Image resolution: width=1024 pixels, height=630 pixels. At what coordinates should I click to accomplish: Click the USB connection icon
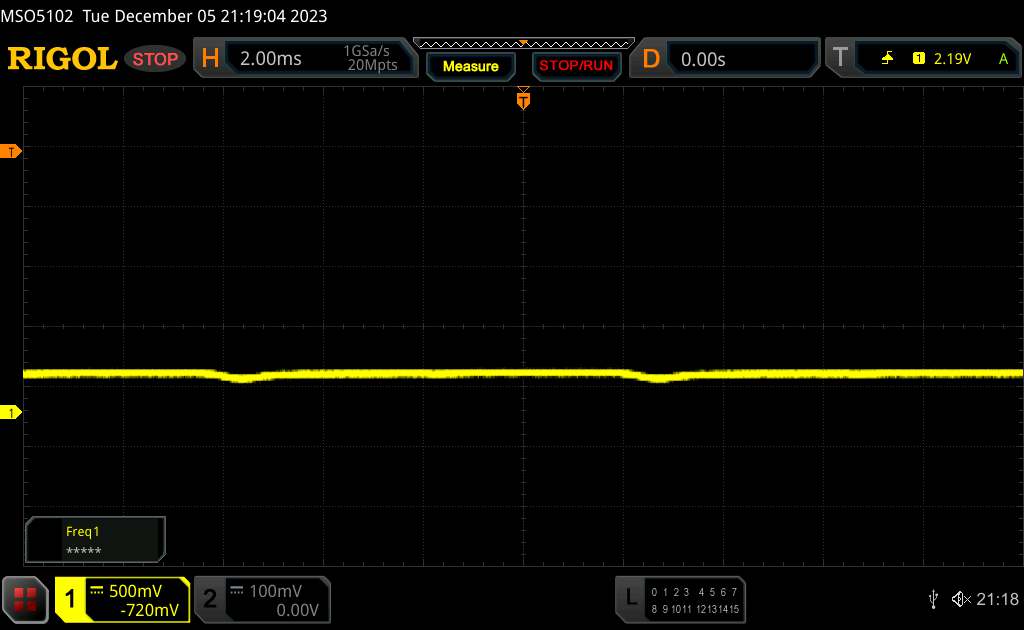tap(933, 599)
